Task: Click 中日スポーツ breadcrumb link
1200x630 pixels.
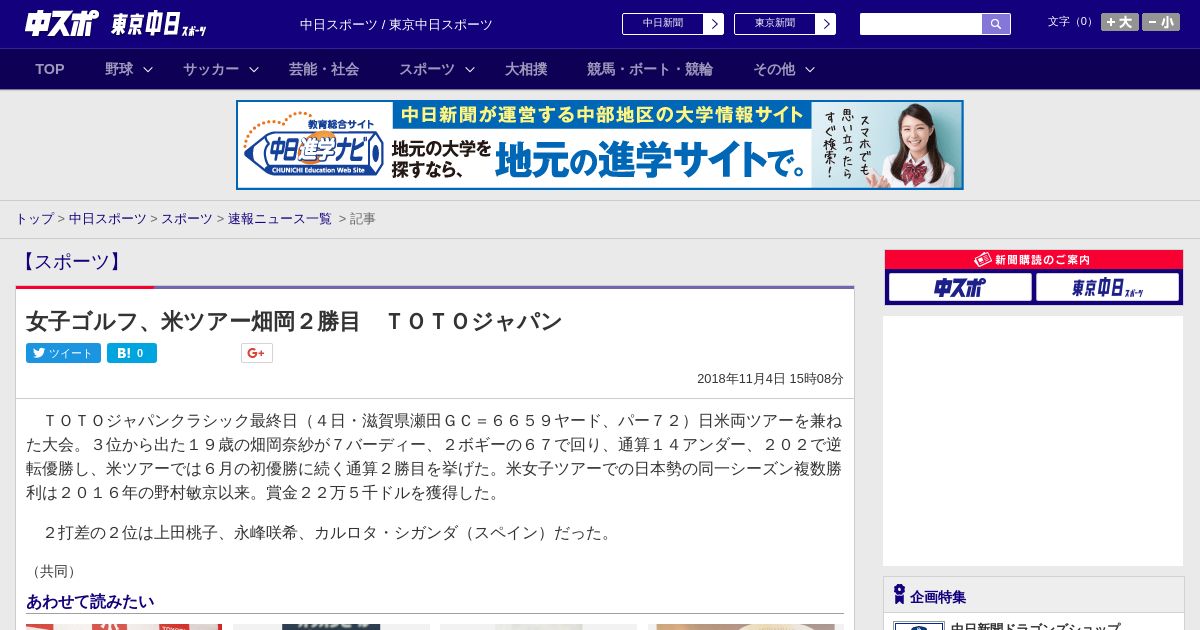Action: 108,218
